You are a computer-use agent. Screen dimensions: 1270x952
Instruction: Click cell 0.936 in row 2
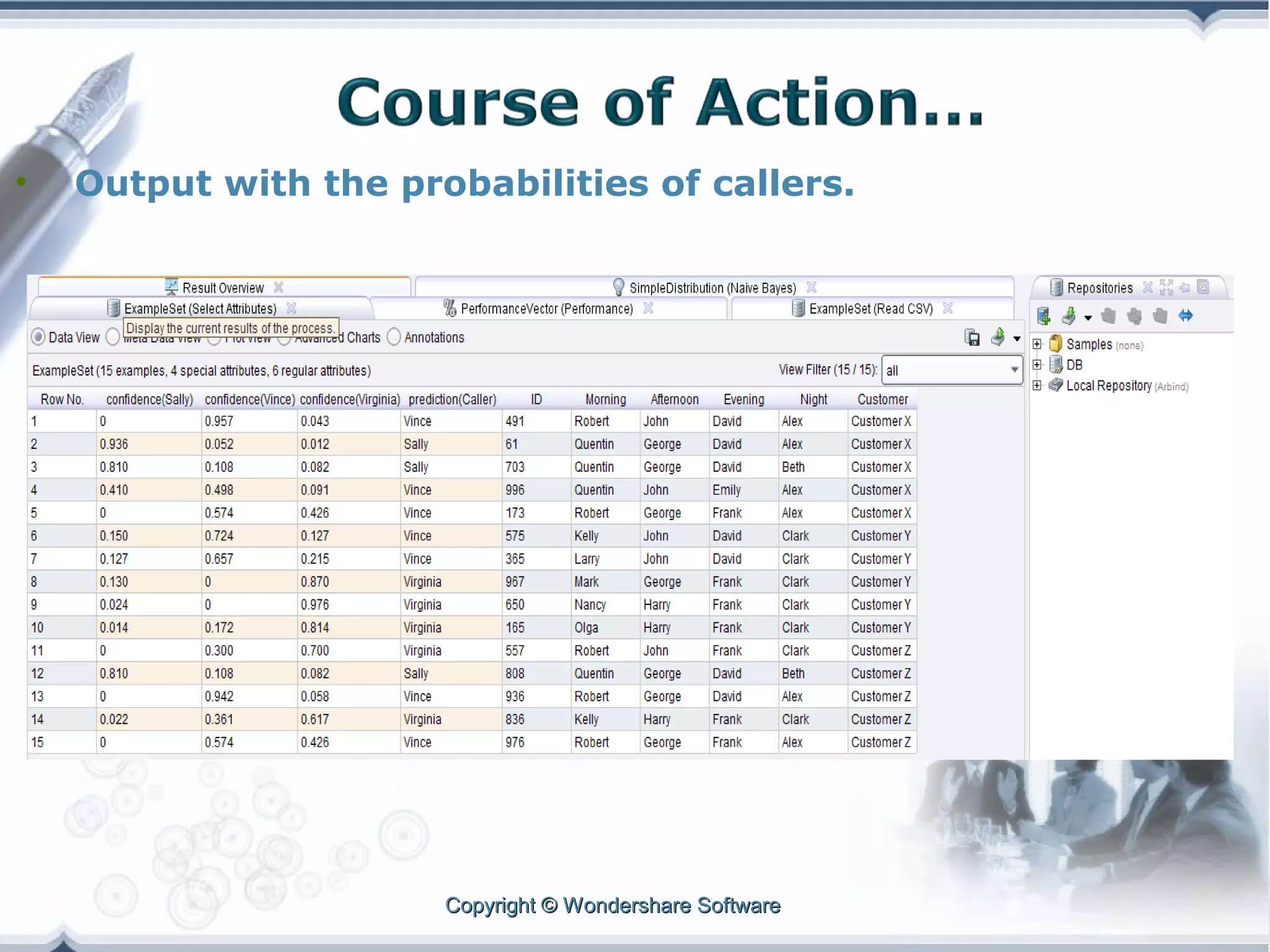149,444
